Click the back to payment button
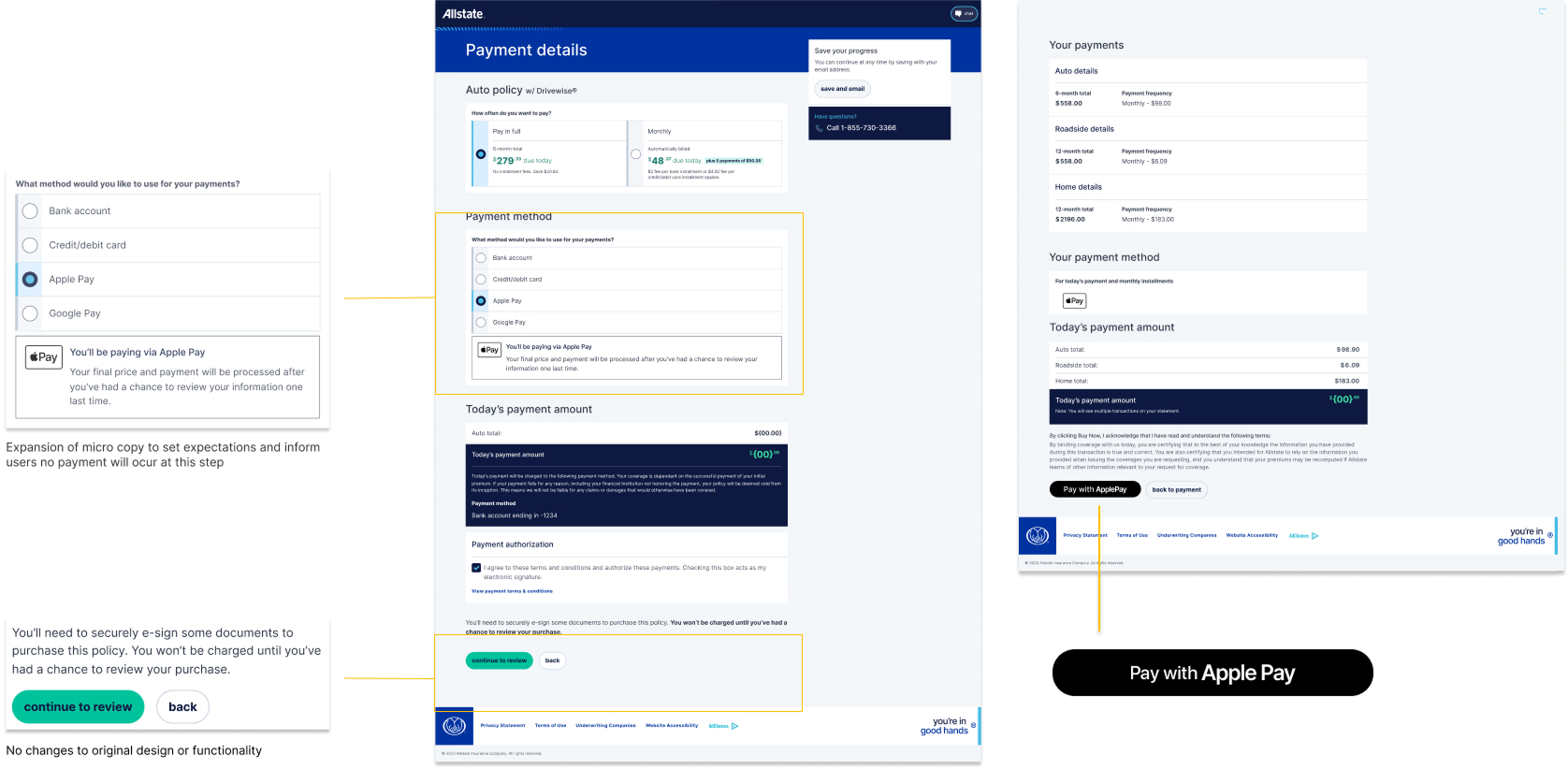Screen dimensions: 1568x769 [x=1176, y=489]
